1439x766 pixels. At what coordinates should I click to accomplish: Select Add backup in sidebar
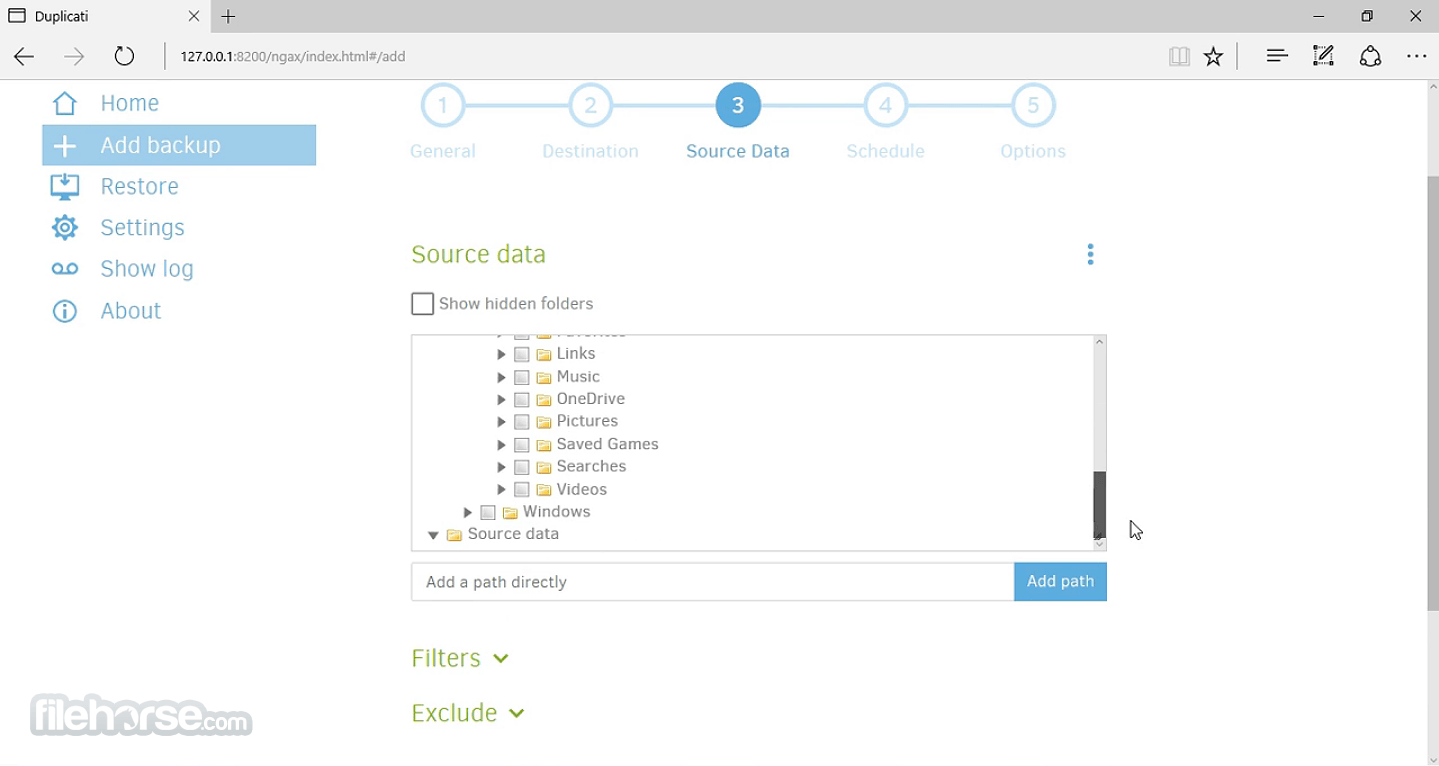click(x=179, y=145)
